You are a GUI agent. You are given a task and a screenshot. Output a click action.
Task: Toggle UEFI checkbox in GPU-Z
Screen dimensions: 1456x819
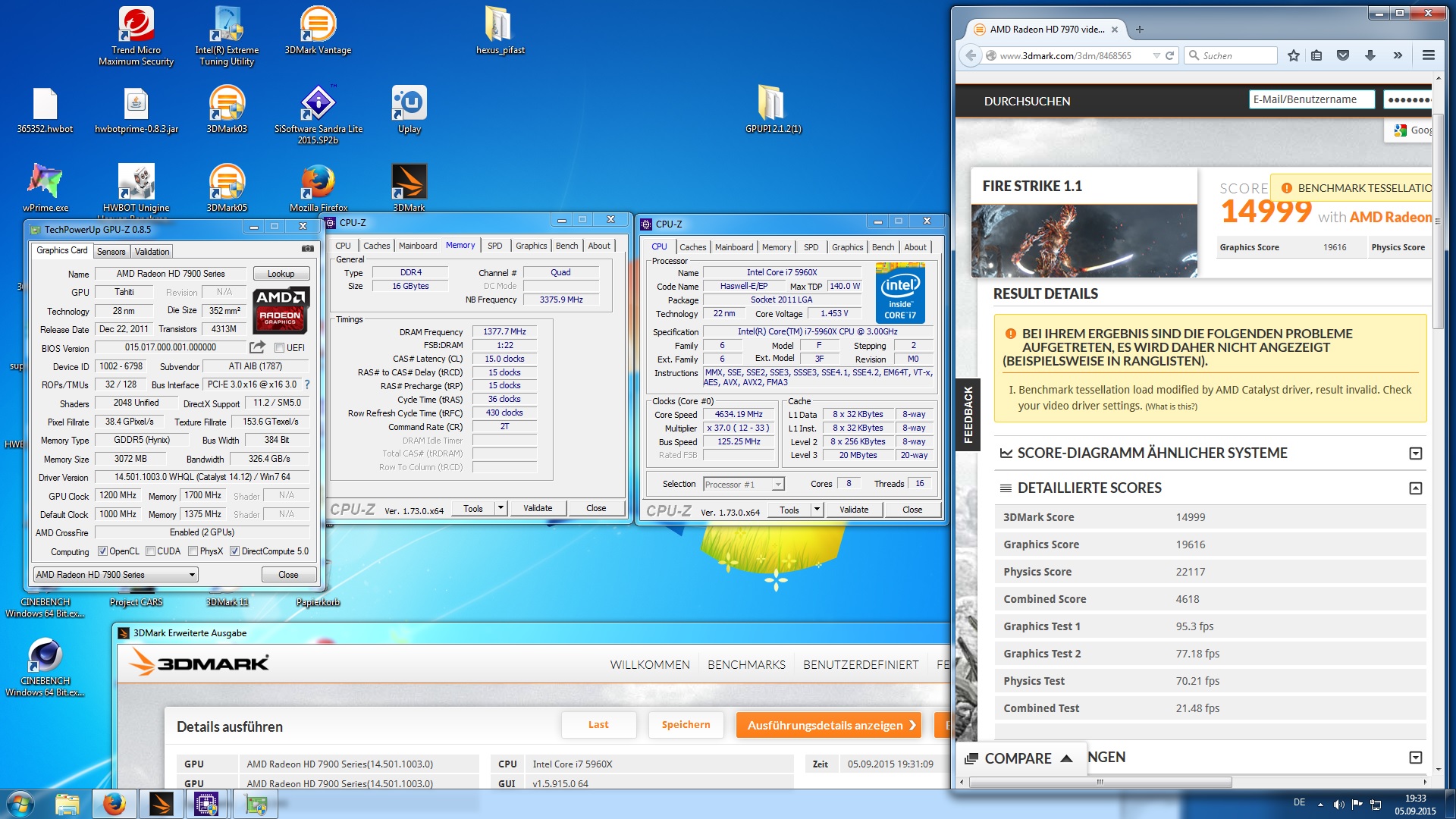point(279,348)
